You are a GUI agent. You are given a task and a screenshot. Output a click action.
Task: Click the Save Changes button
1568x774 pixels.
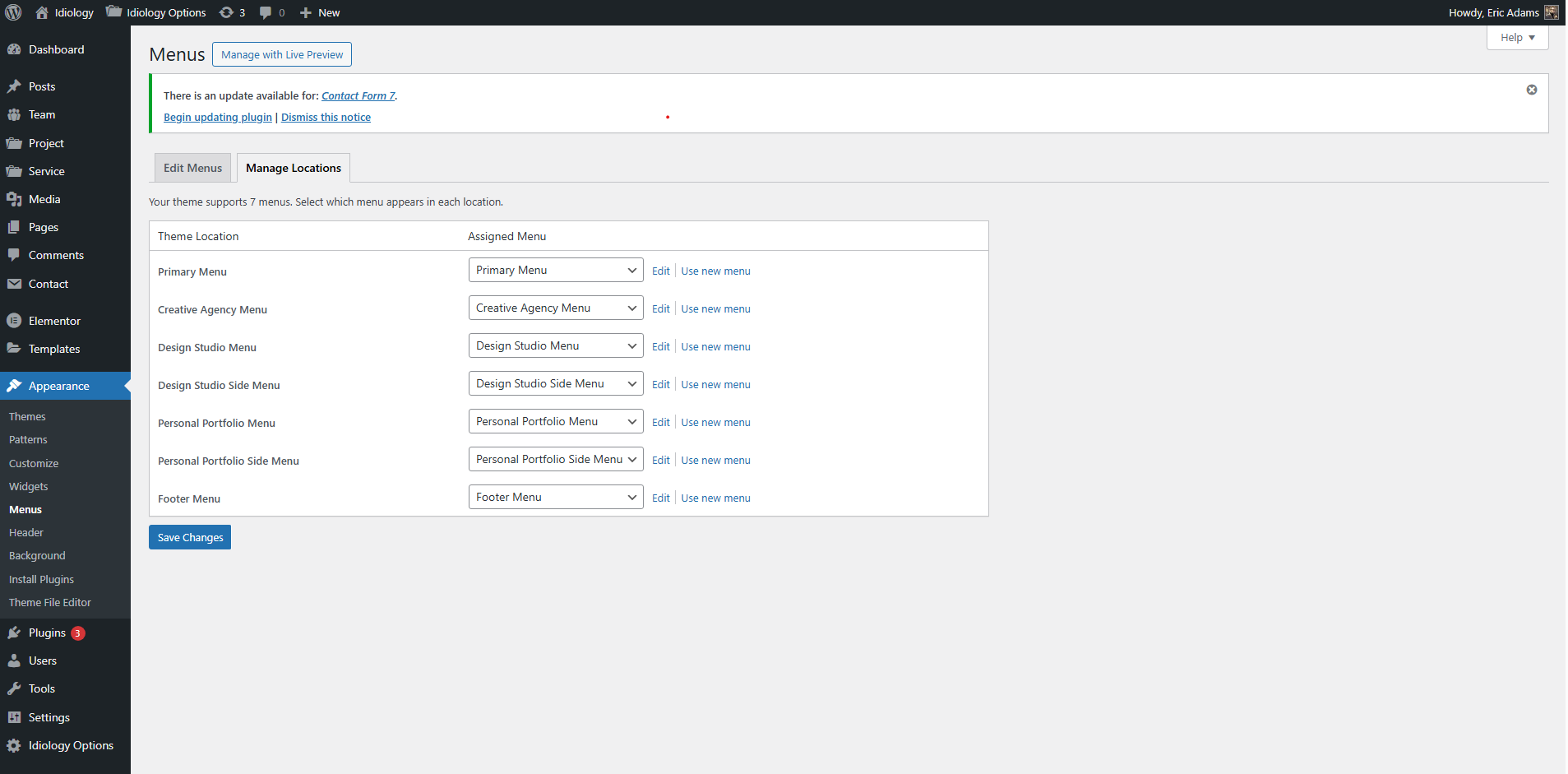coord(190,537)
